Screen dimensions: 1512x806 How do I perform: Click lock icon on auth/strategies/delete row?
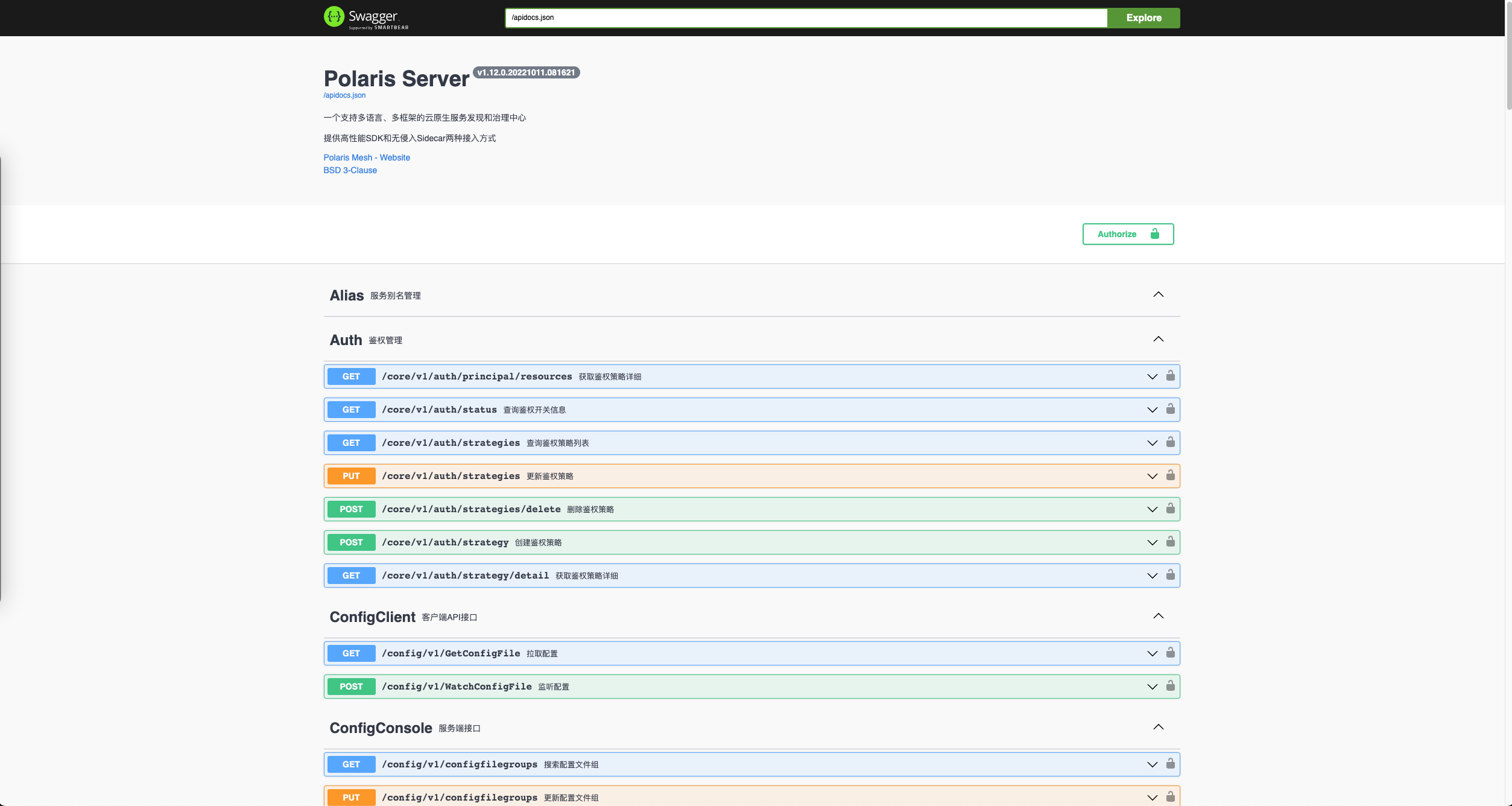[1170, 509]
